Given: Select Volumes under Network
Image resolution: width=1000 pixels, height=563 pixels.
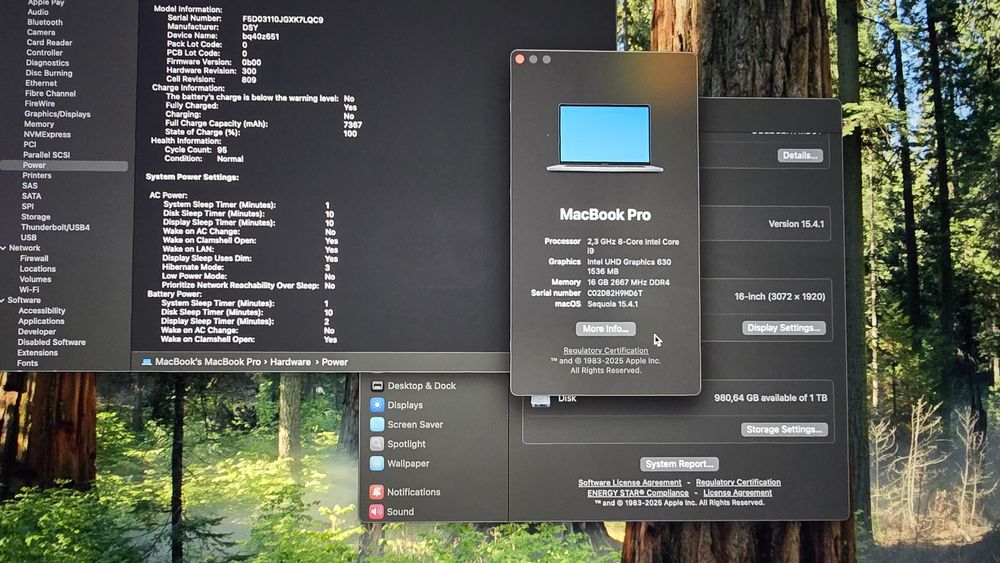Looking at the screenshot, I should pyautogui.click(x=35, y=279).
